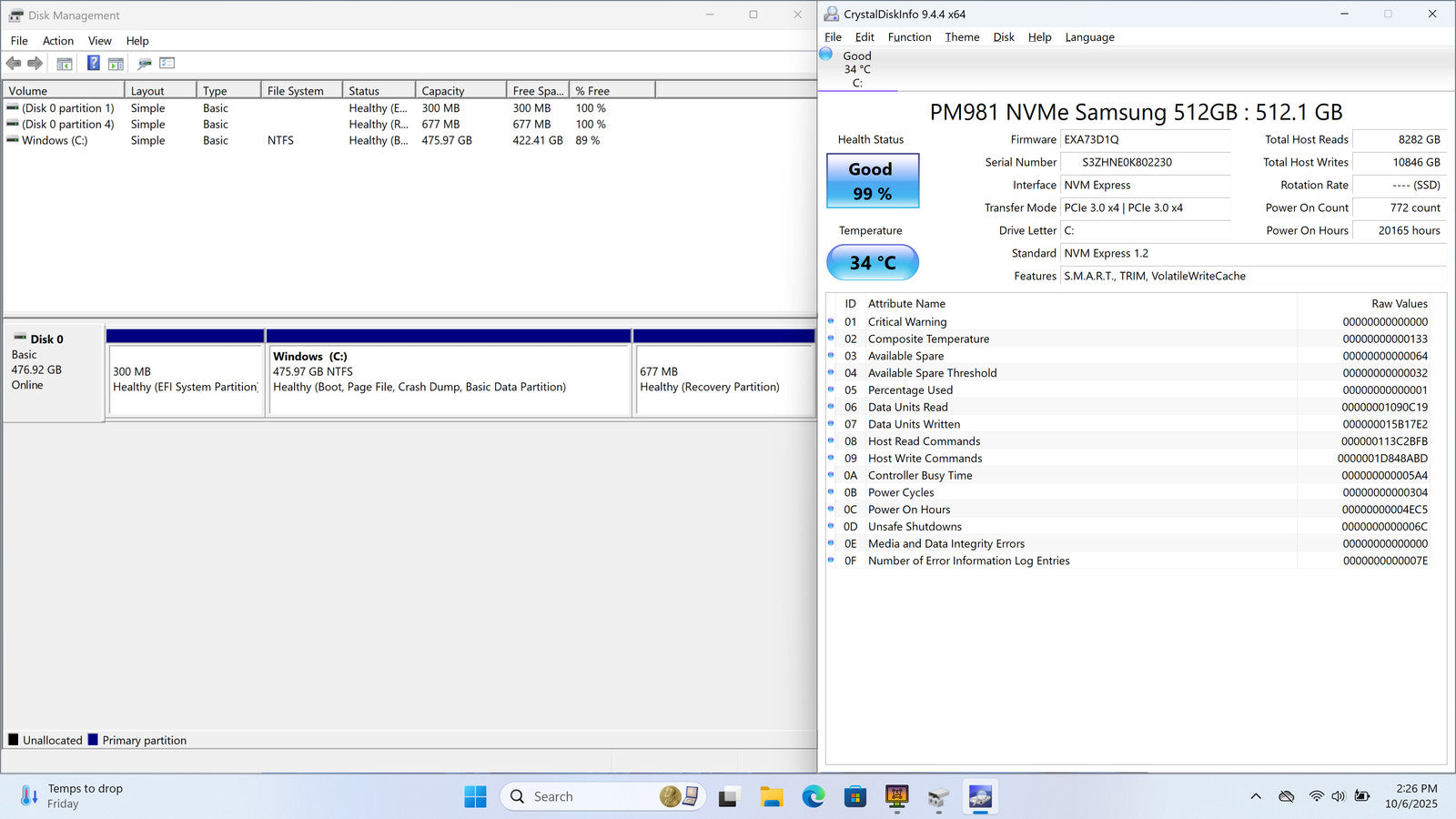Click the checklist settings toolbar icon
Viewport: 1456px width, 819px height.
[x=167, y=63]
